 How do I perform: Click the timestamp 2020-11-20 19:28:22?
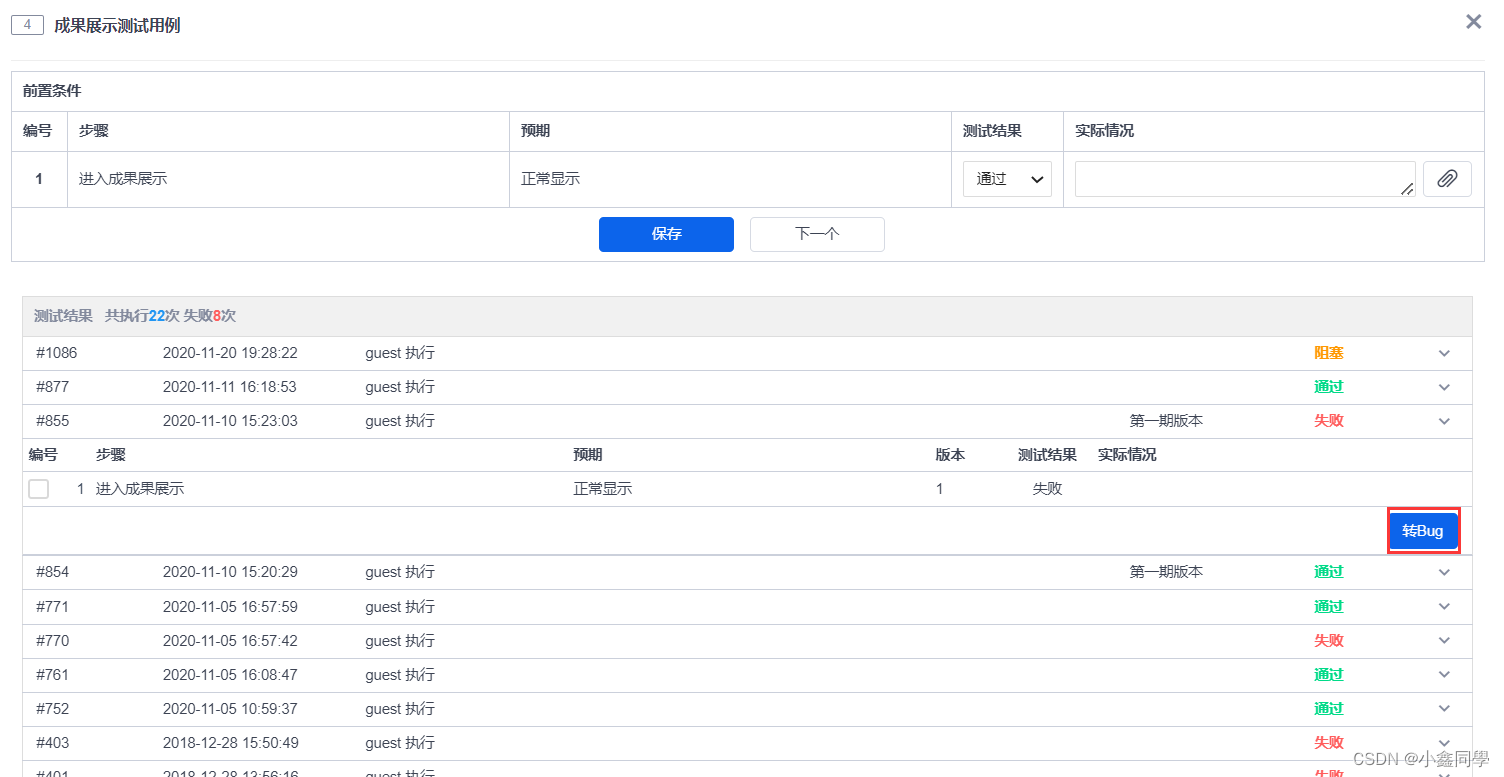tap(230, 353)
